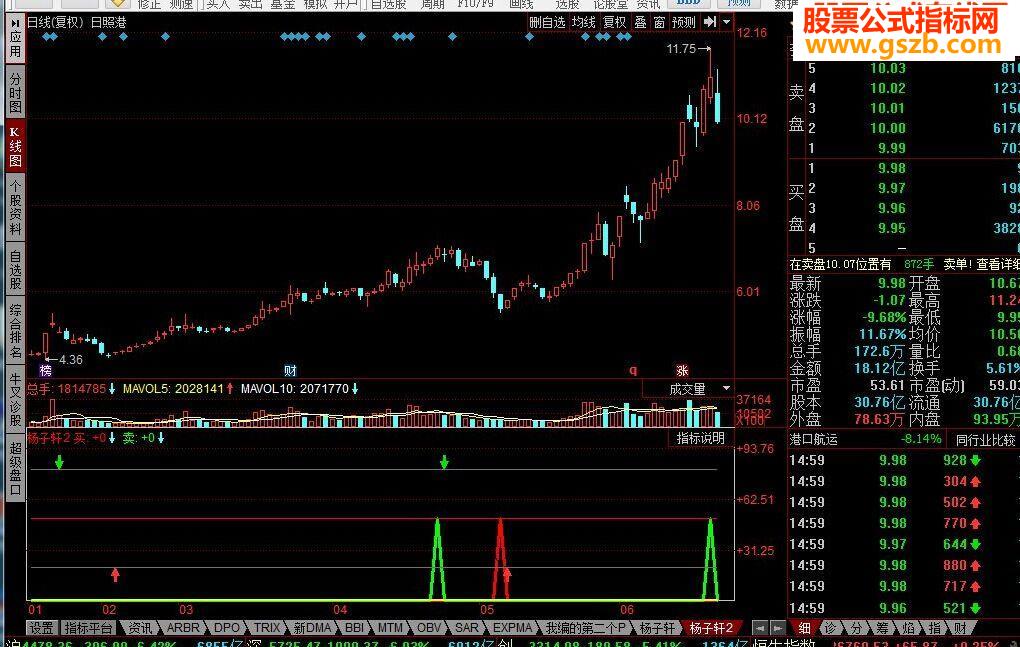This screenshot has width=1020, height=647.
Task: Open 综合排名 sidebar section
Action: click(15, 330)
